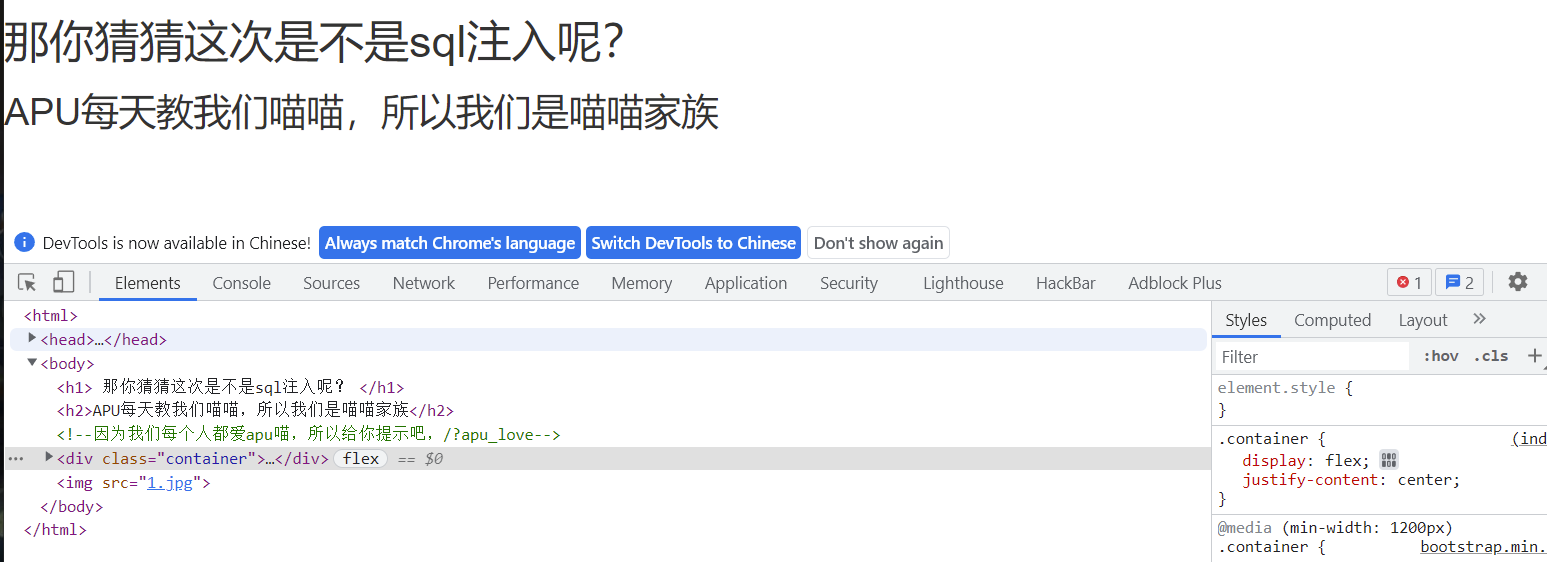Viewport: 1547px width, 562px height.
Task: Select the closing body tag row
Action: (72, 507)
